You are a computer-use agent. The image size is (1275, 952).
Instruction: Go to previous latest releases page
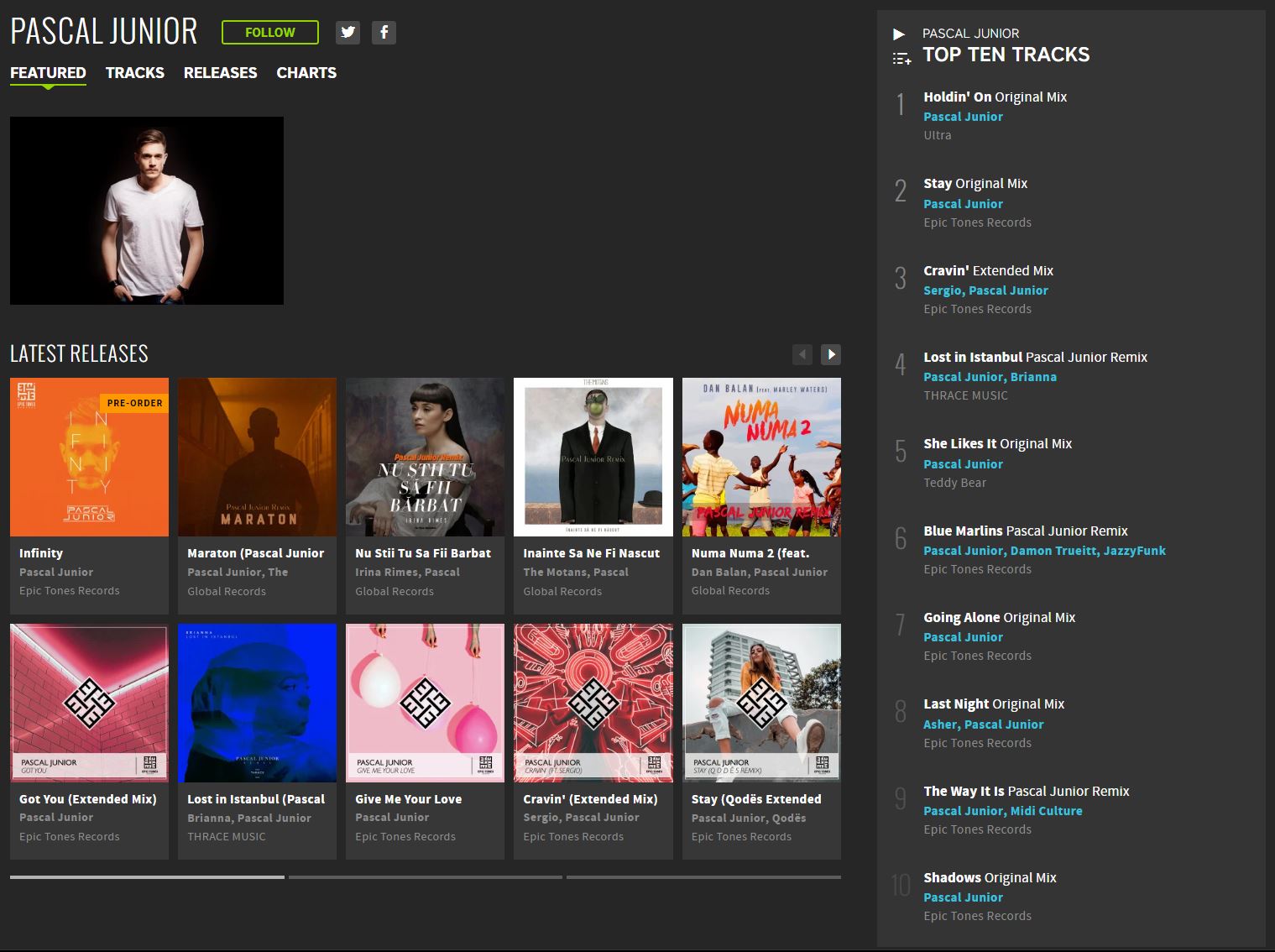(x=802, y=354)
